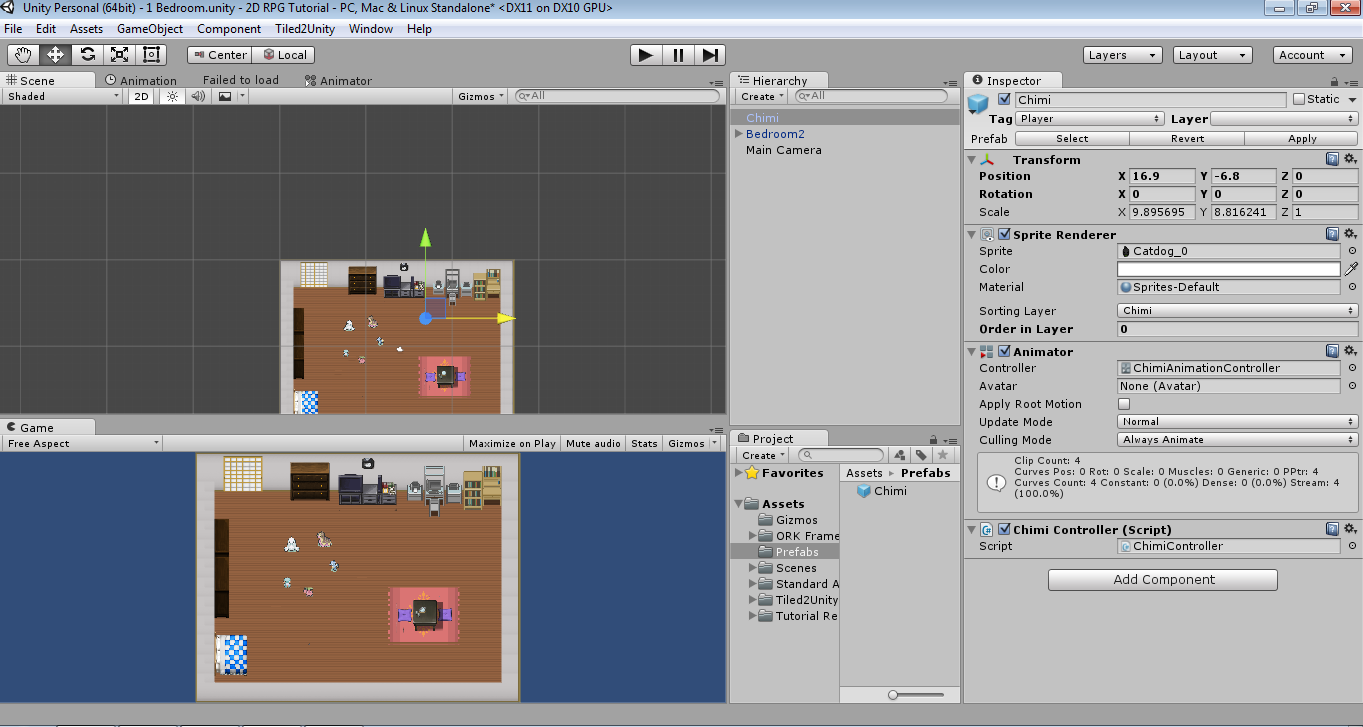Open the Layers dropdown

click(1122, 55)
